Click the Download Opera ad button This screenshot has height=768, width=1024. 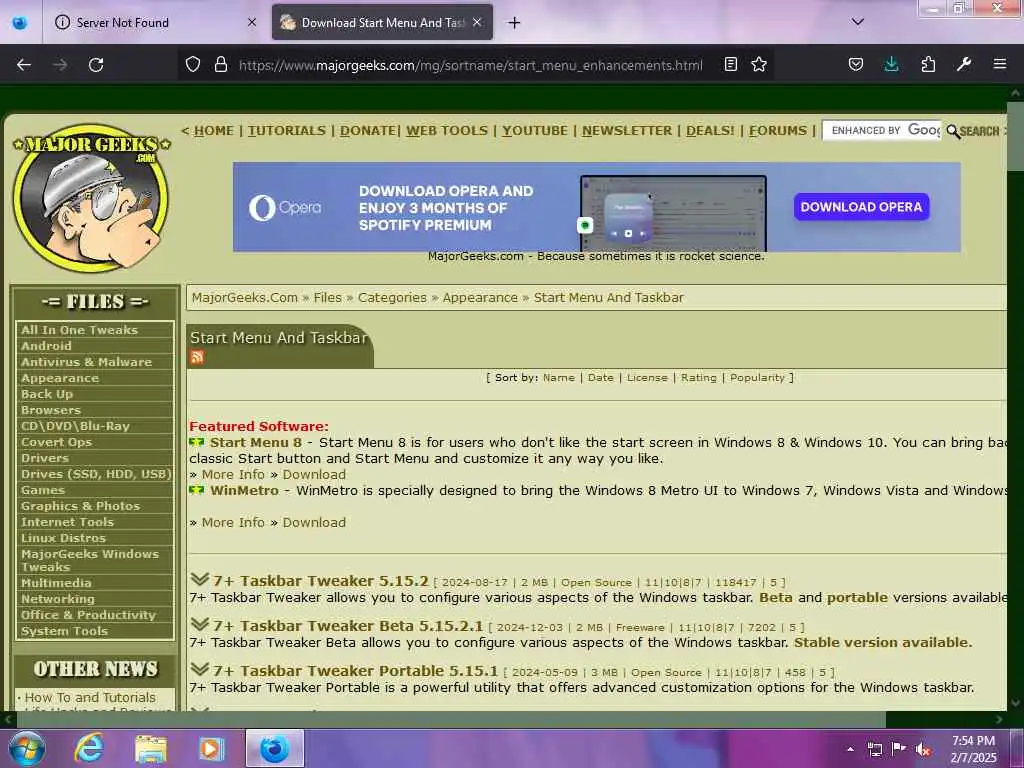[x=861, y=207]
